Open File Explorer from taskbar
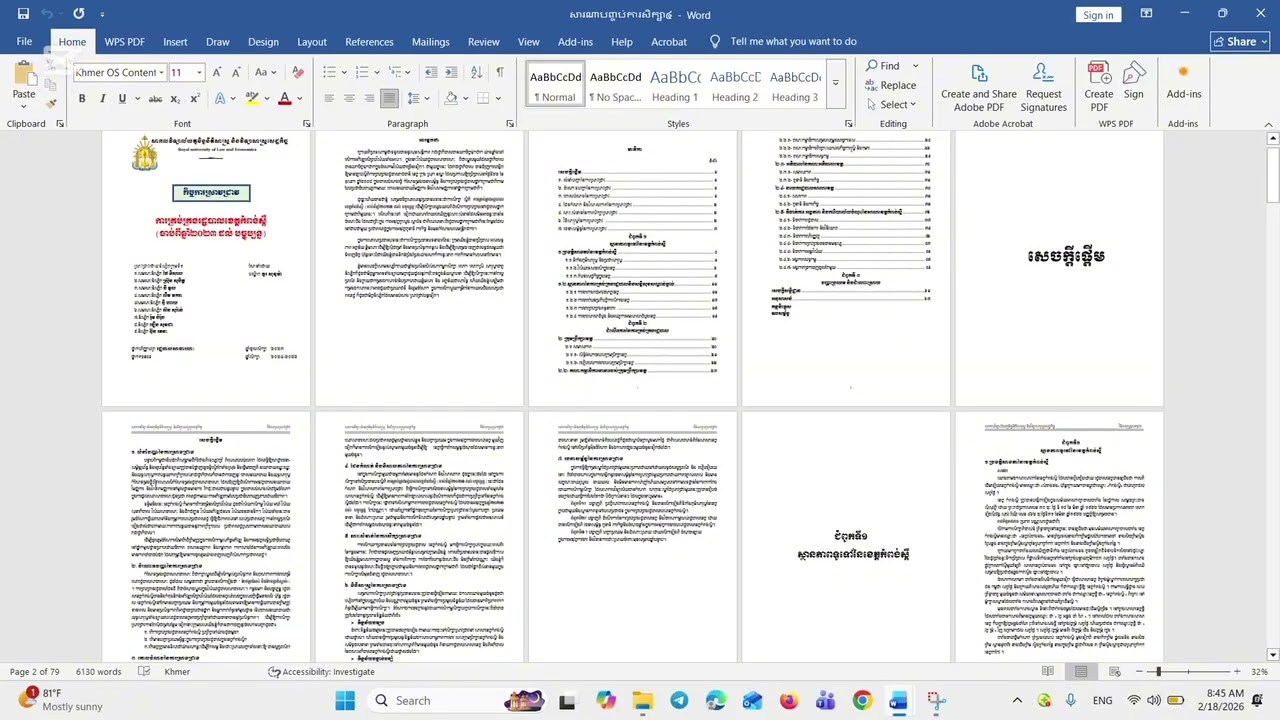 click(x=642, y=700)
